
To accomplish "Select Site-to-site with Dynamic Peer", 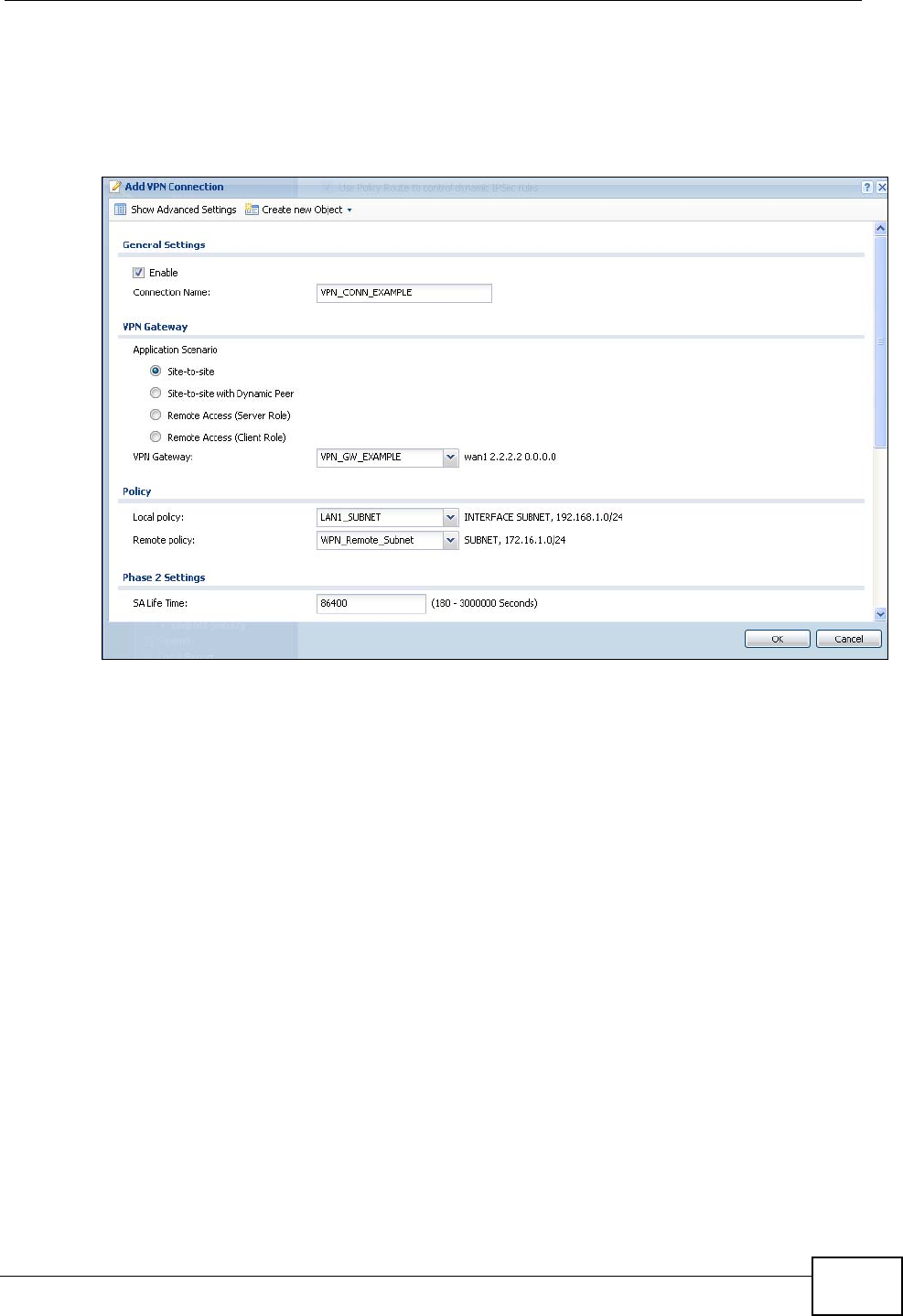I will pyautogui.click(x=156, y=394).
